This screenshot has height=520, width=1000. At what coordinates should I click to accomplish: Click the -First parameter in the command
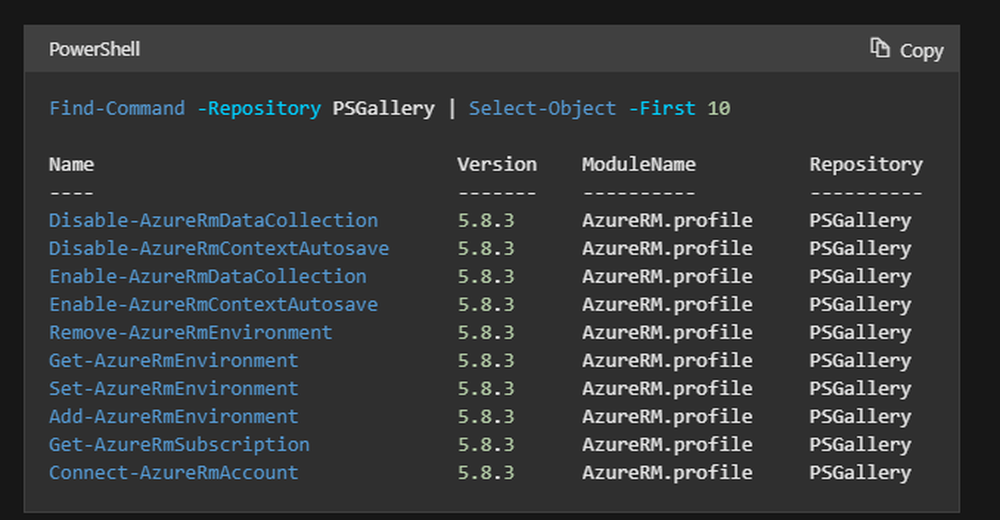click(662, 108)
